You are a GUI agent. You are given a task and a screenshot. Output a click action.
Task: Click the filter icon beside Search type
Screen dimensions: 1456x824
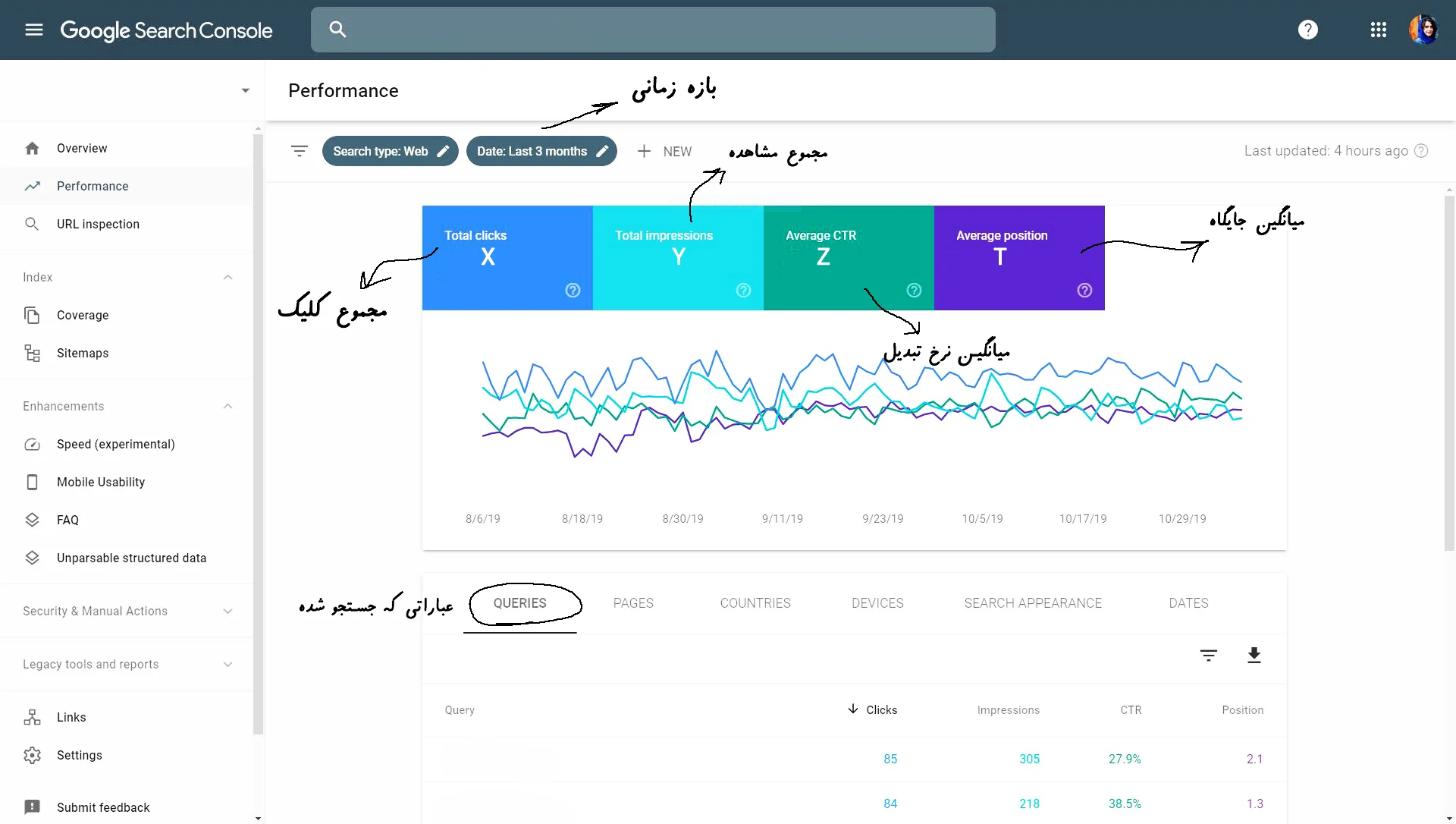tap(300, 151)
